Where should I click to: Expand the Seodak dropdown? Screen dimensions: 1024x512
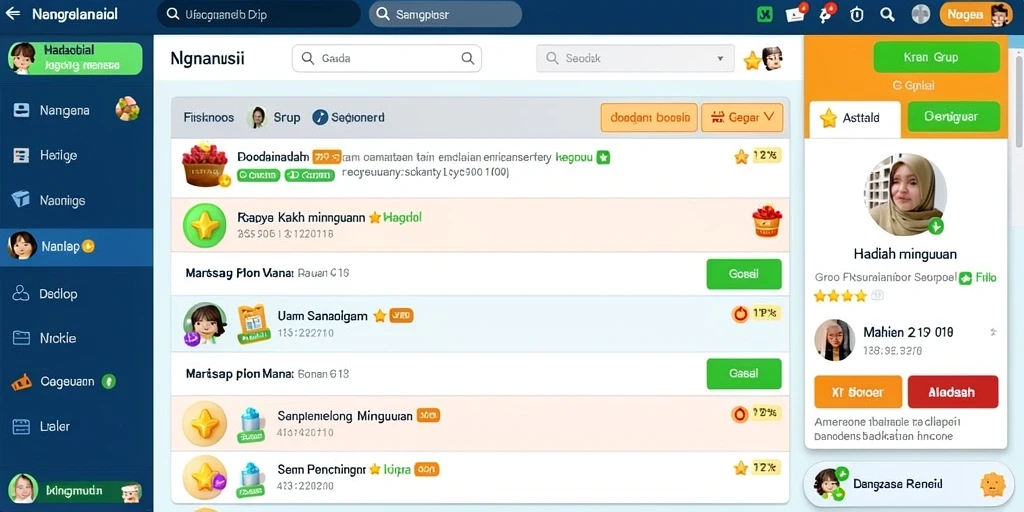[x=635, y=58]
